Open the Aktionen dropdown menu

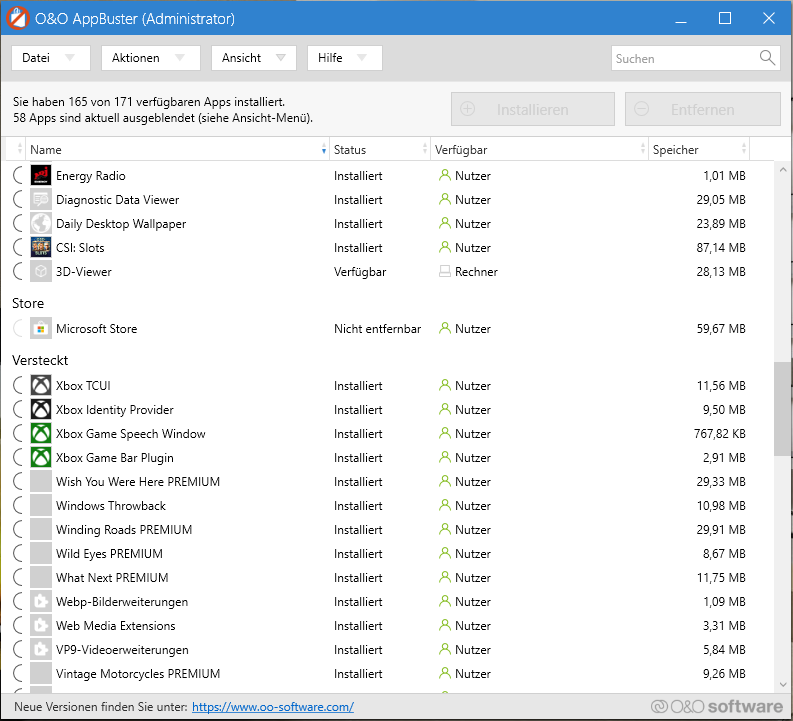tap(151, 58)
